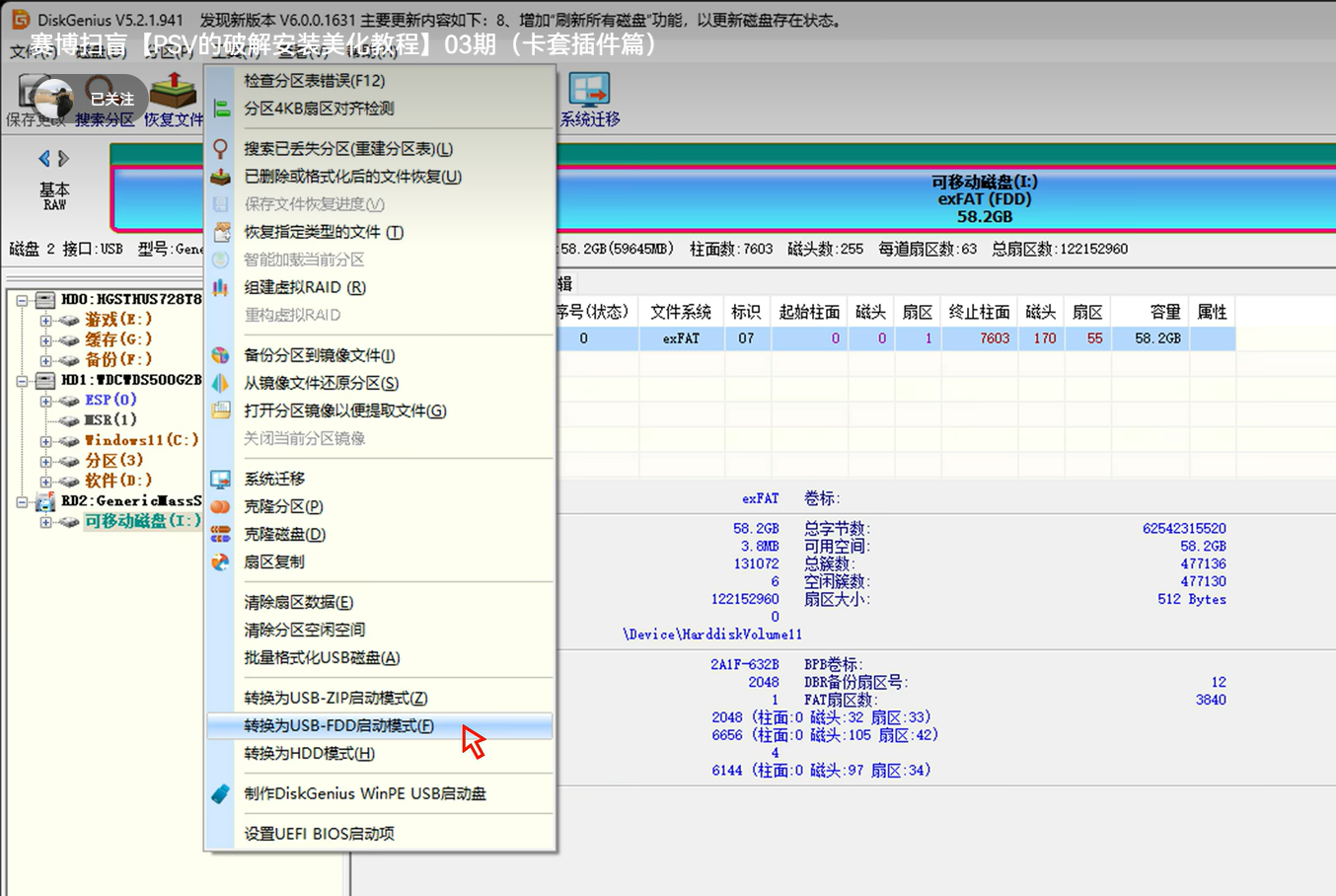The image size is (1336, 896).
Task: Click the WinPE USB boot disk icon
Action: [x=221, y=793]
